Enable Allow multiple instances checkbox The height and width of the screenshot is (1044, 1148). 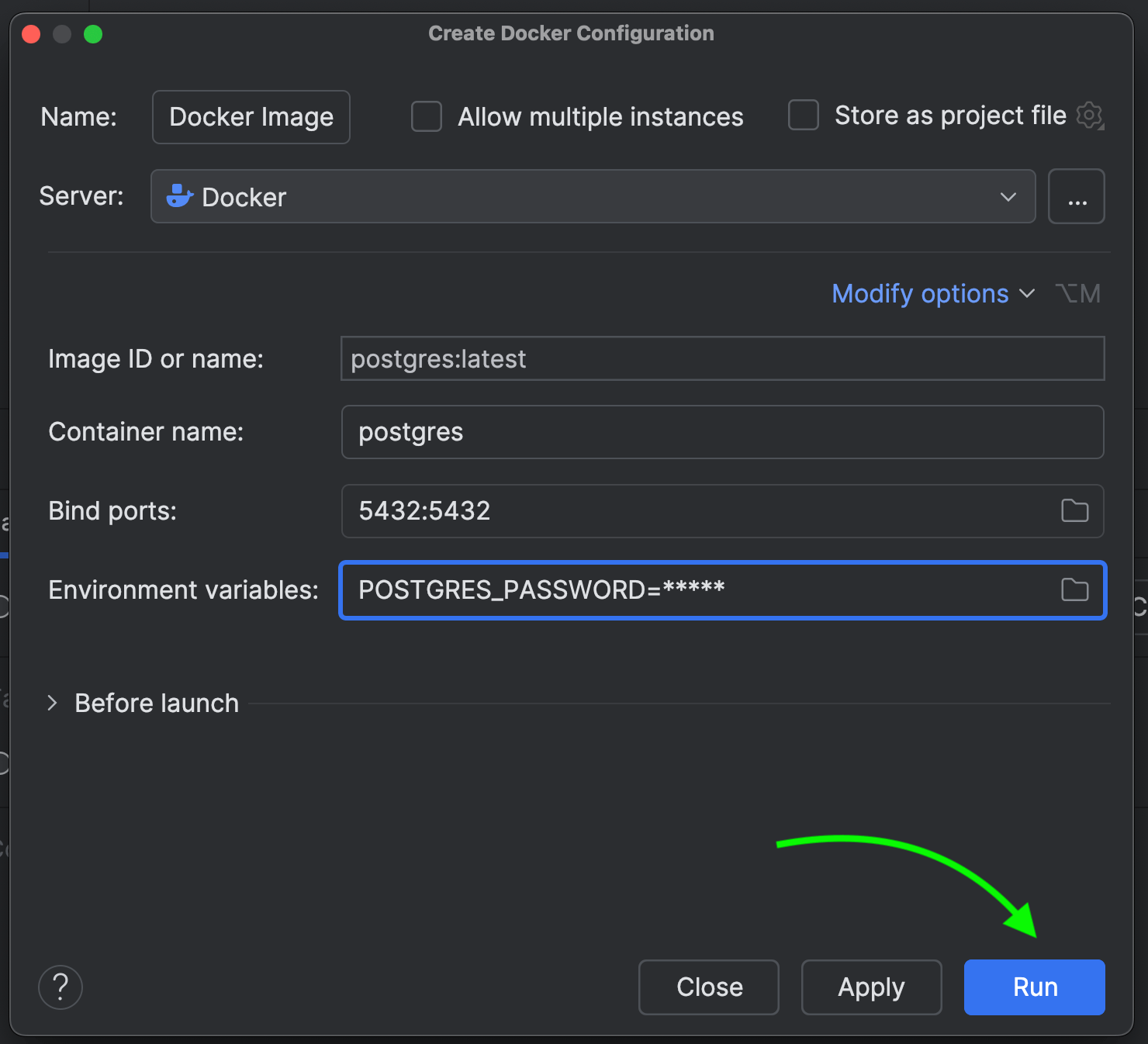pyautogui.click(x=427, y=116)
